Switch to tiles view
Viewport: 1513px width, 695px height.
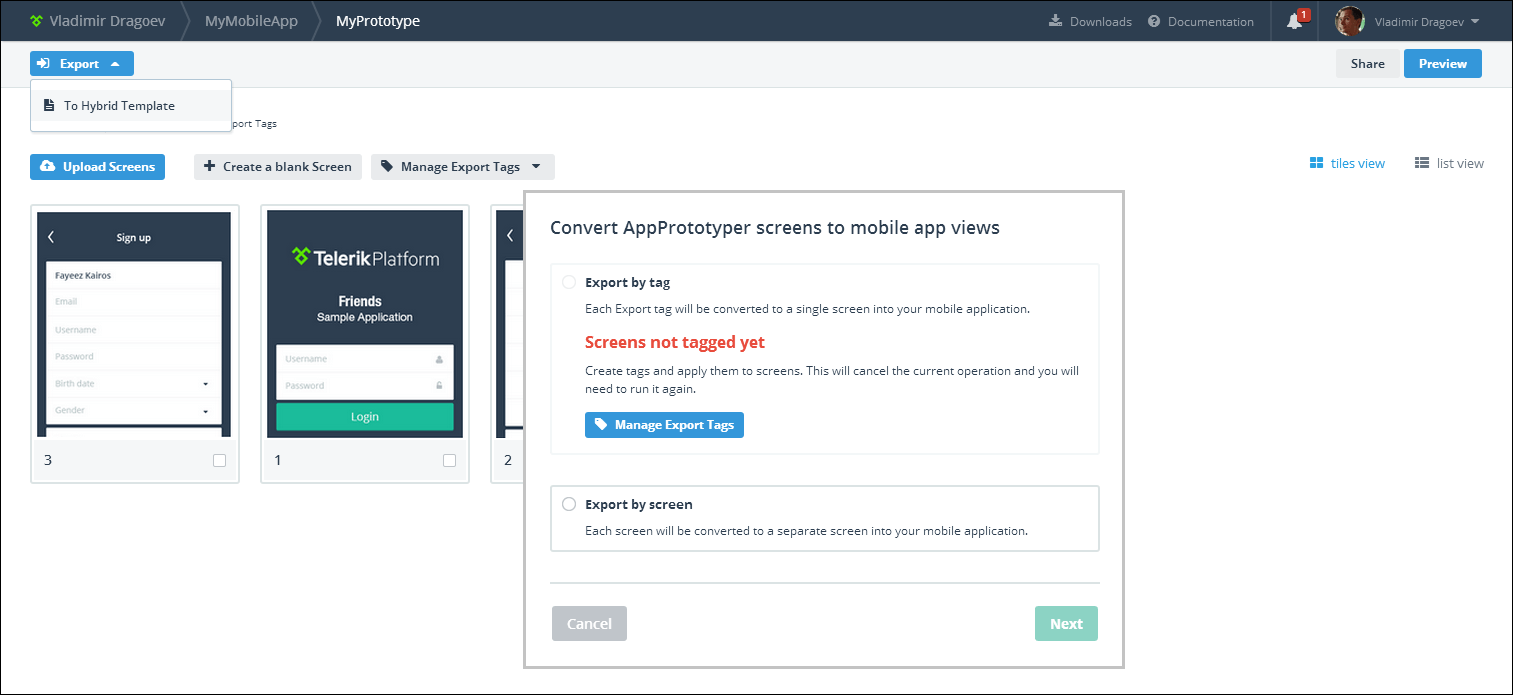click(1347, 163)
